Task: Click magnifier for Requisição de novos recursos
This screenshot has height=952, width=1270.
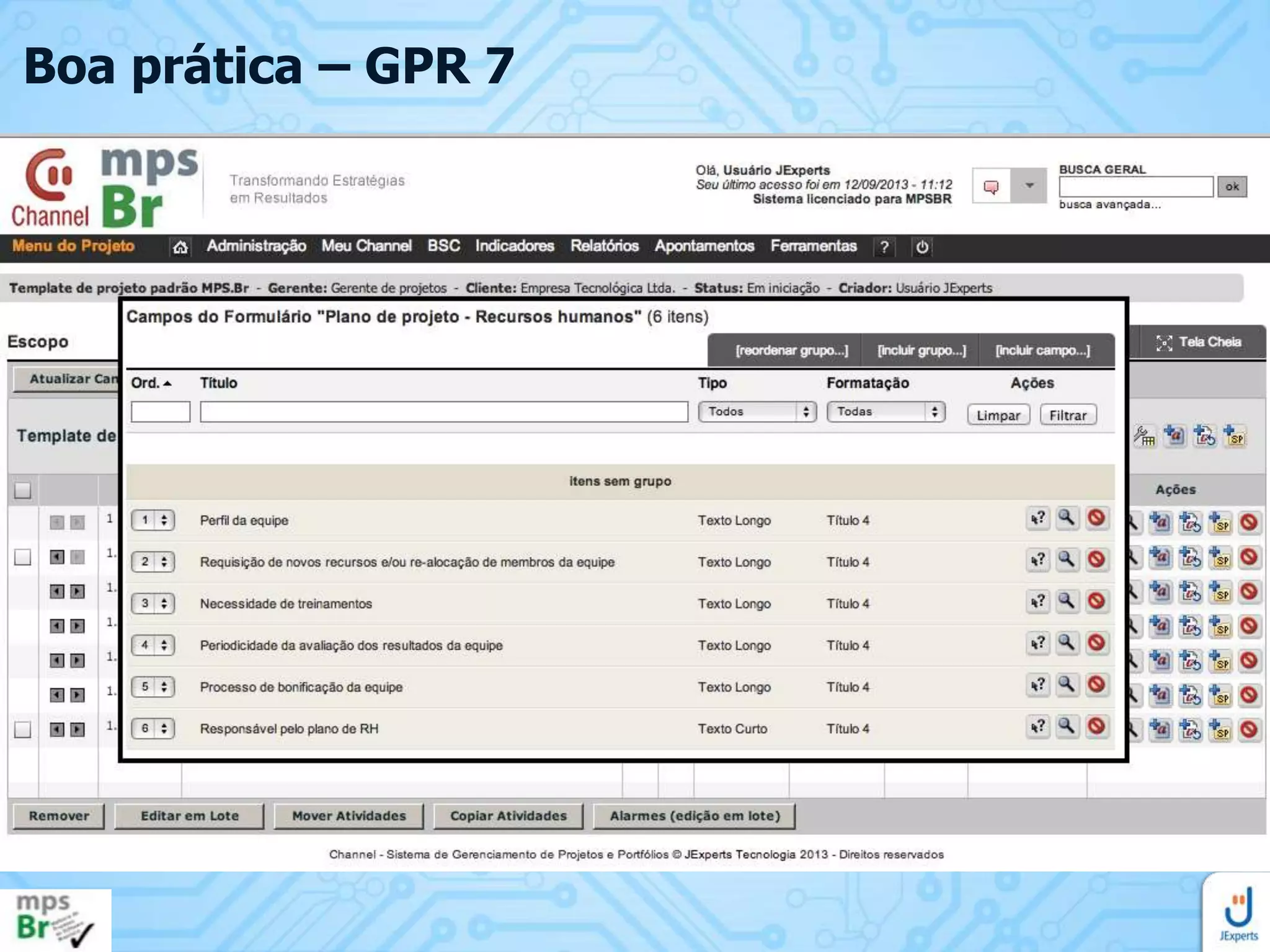Action: [x=1067, y=560]
